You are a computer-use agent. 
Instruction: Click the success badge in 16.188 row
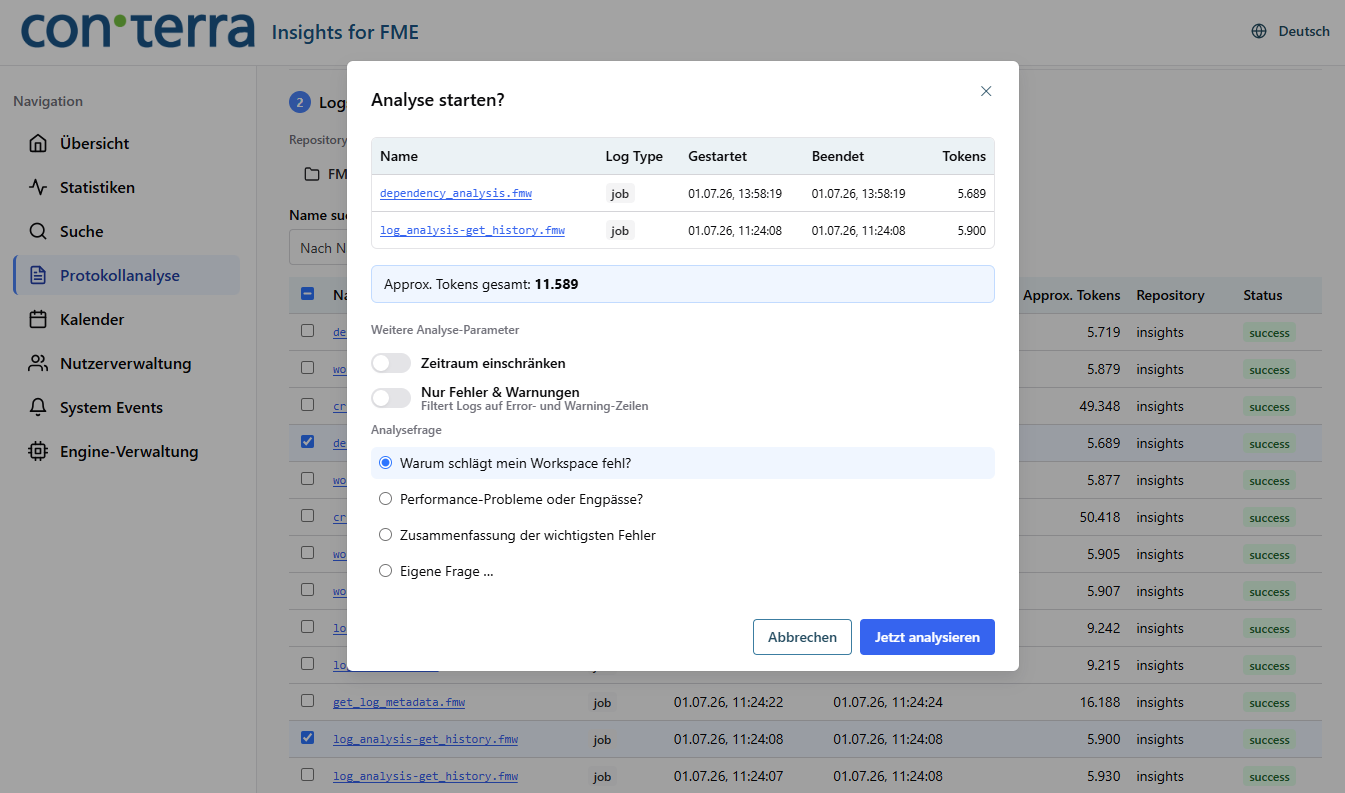pyautogui.click(x=1269, y=703)
